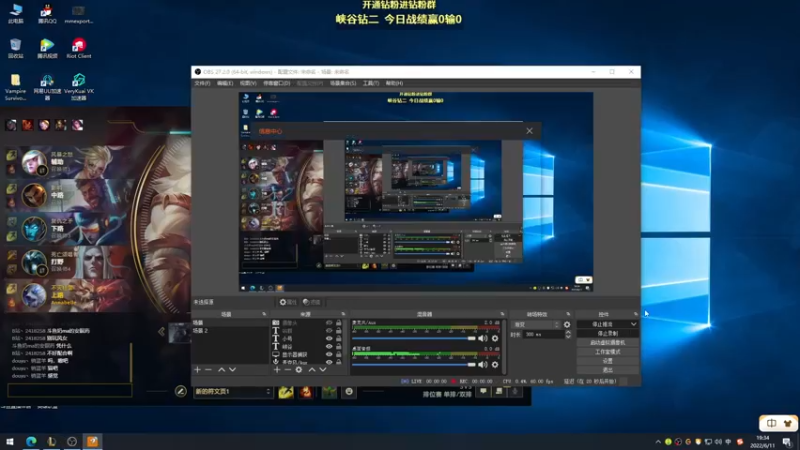
Task: Open the Windows notification center icon
Action: coord(787,442)
